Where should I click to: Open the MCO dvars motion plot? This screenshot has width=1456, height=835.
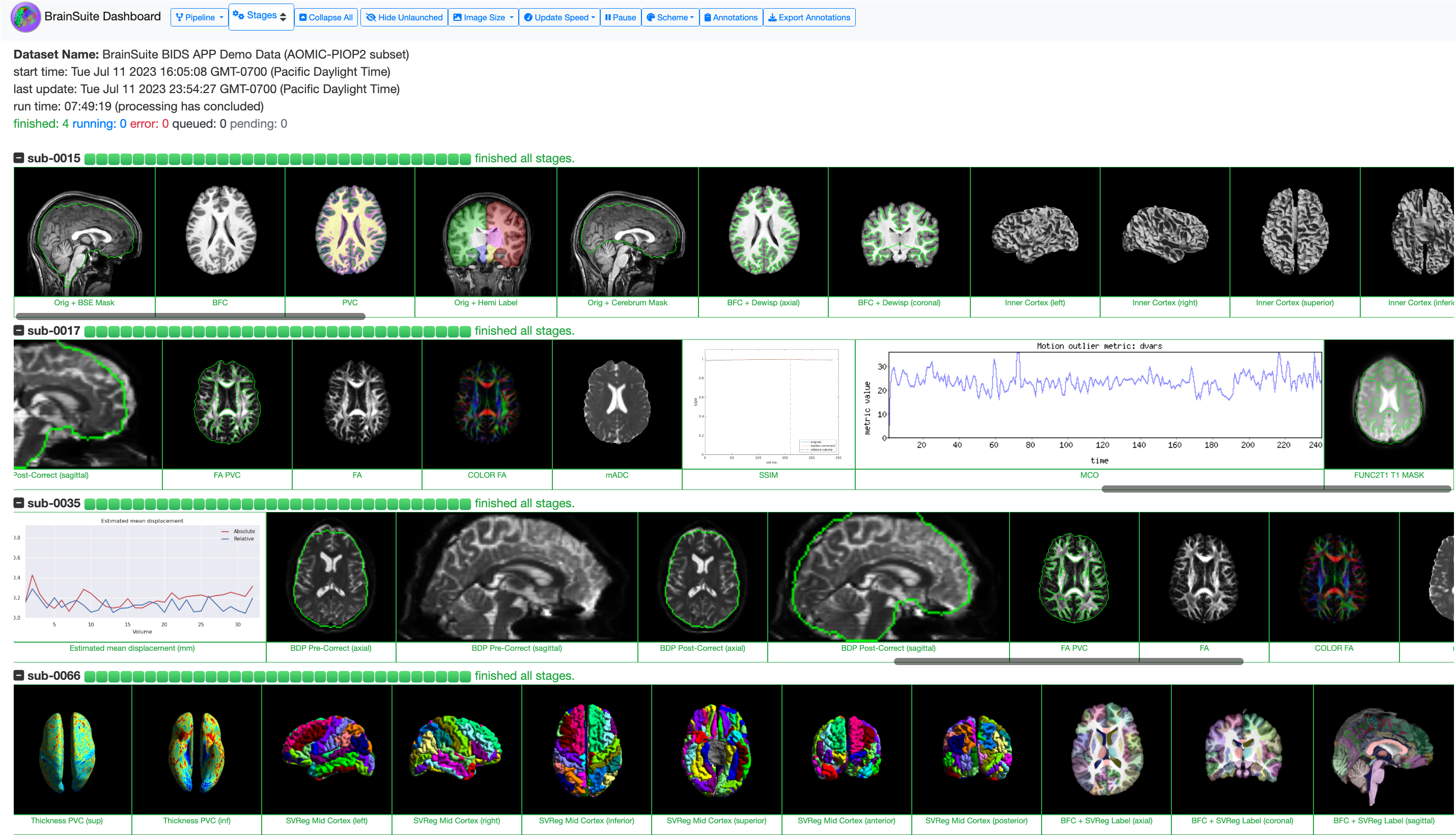(1089, 405)
